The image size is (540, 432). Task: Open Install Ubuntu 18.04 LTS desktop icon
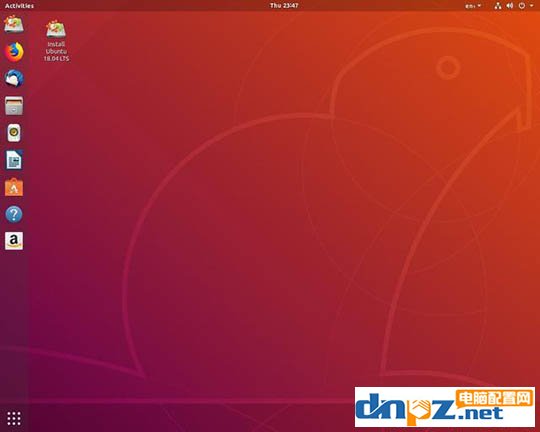tap(56, 41)
